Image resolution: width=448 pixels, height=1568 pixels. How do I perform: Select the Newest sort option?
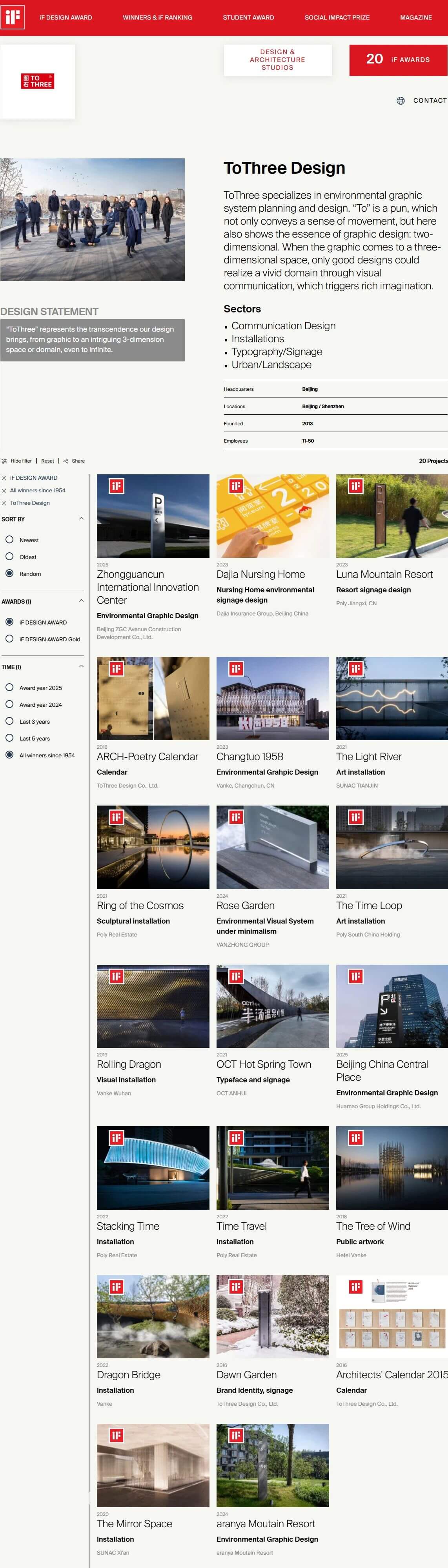(x=10, y=540)
